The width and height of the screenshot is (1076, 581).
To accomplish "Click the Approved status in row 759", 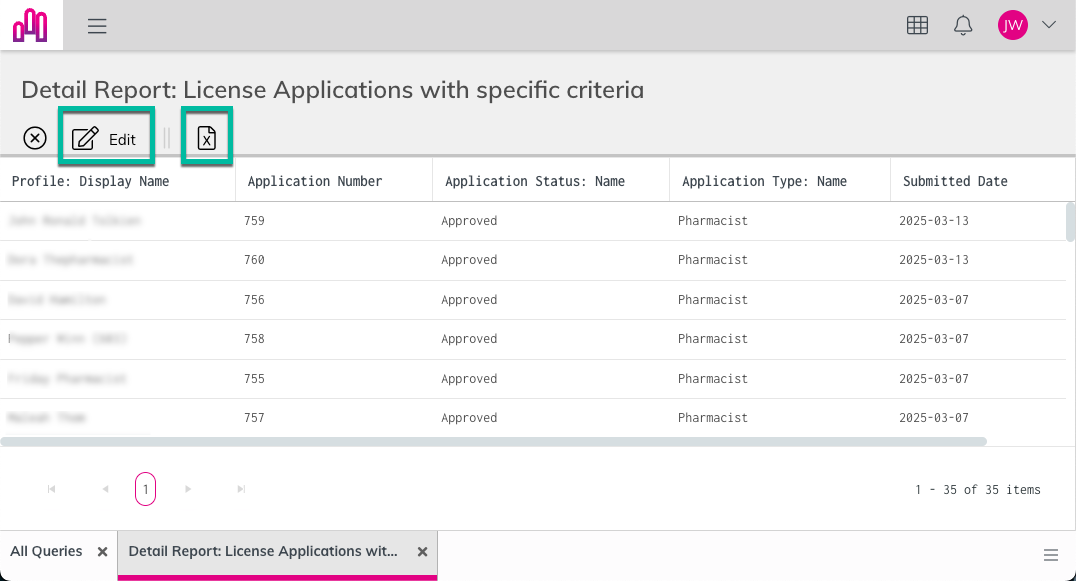I will (x=469, y=221).
